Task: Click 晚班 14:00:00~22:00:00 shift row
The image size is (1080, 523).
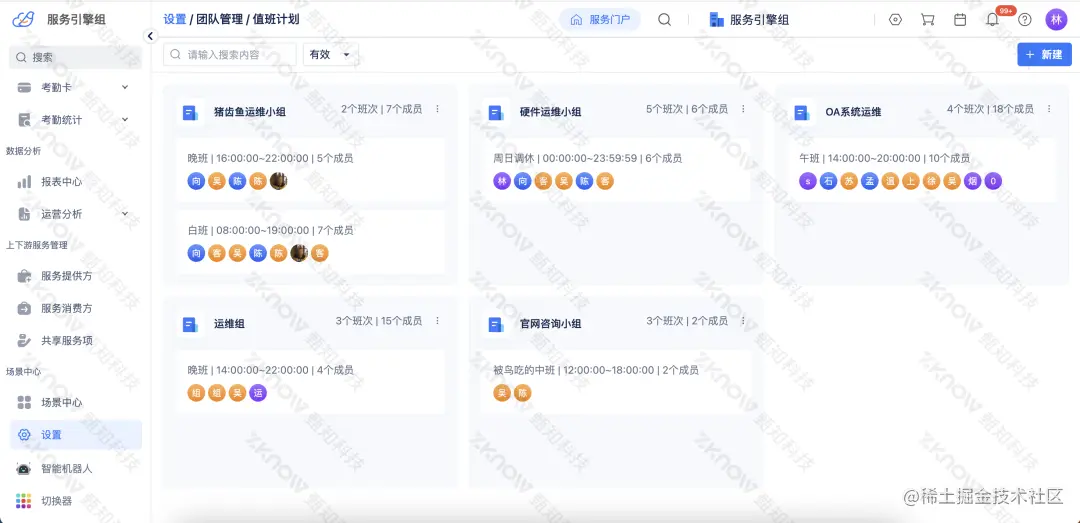Action: pos(310,382)
